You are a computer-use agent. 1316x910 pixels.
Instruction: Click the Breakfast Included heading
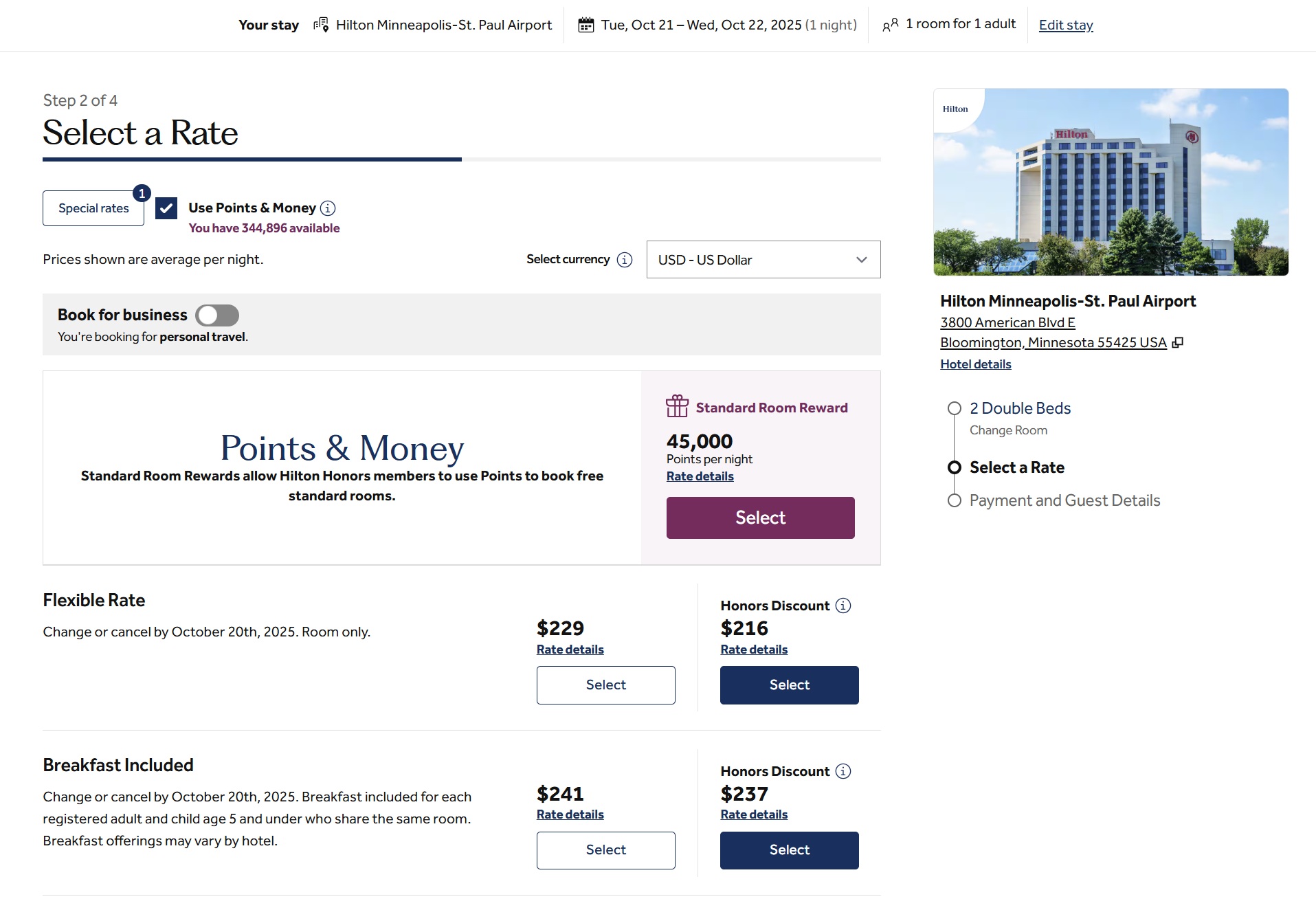[x=118, y=765]
